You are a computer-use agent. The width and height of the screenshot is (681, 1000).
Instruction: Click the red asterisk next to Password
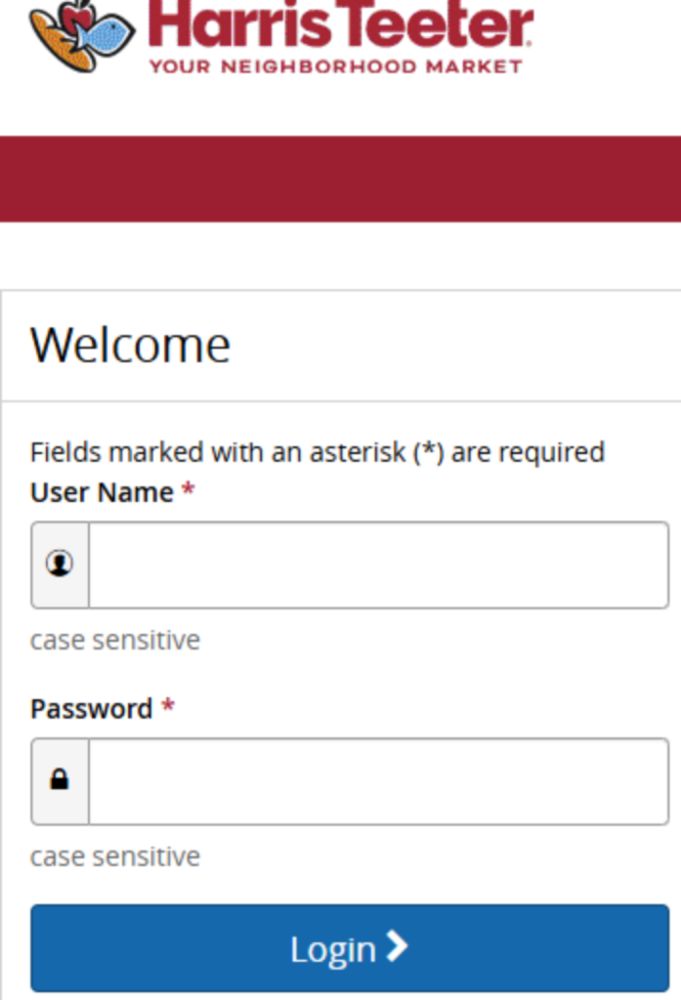click(168, 709)
